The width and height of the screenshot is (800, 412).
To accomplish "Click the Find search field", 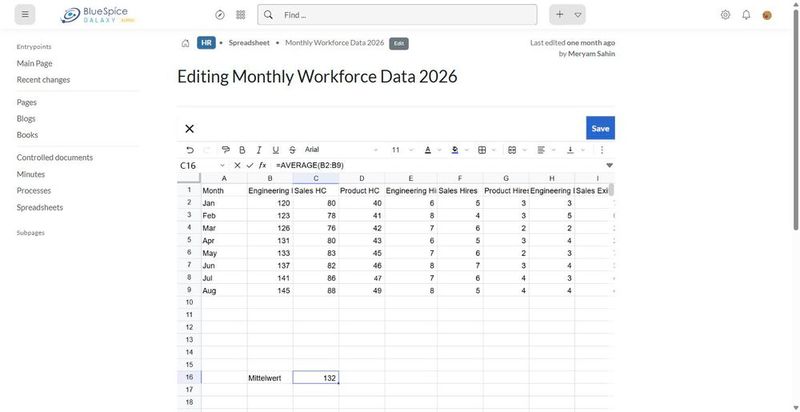I will [397, 15].
